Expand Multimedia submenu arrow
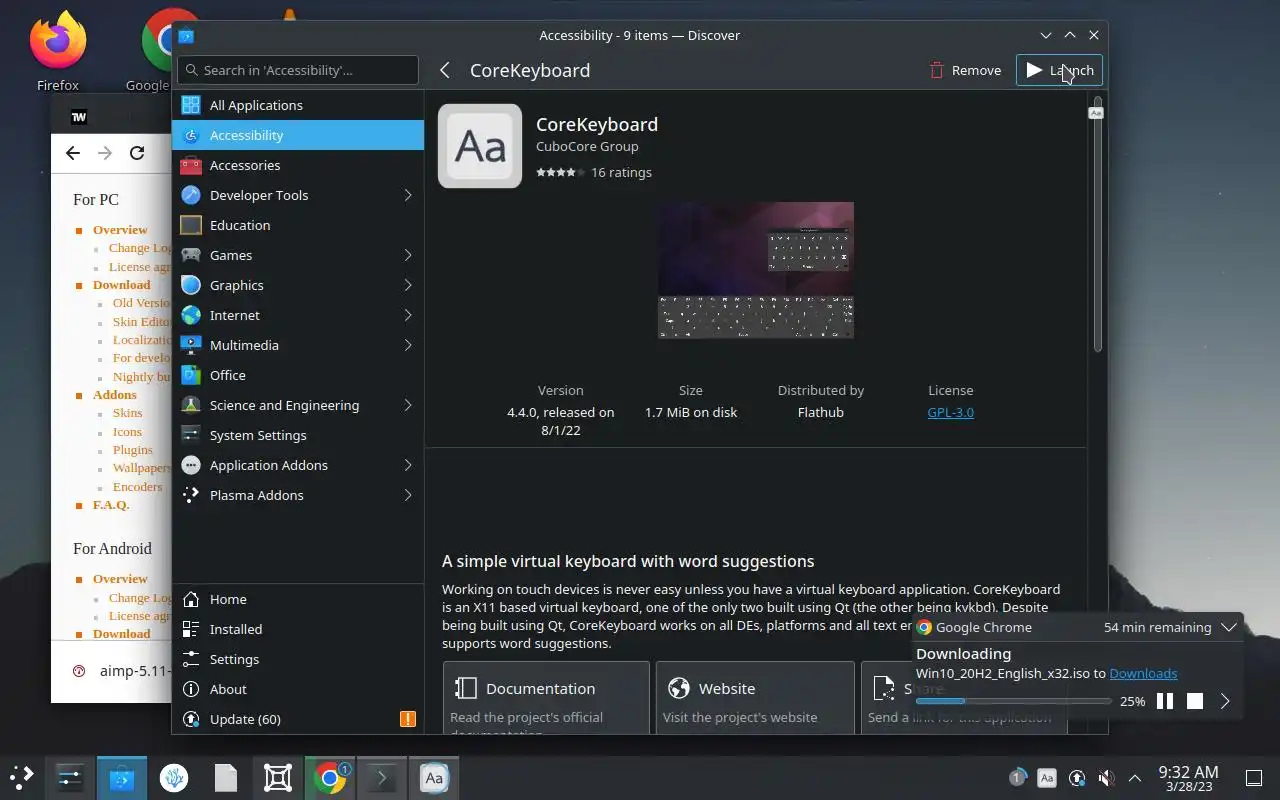 point(408,345)
